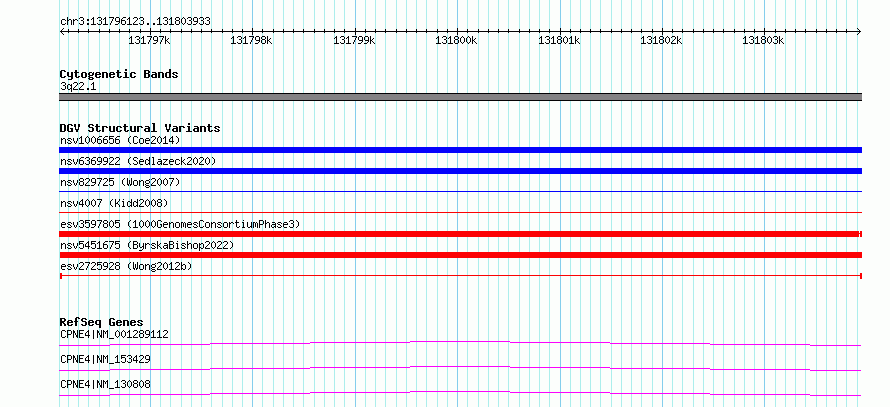Open transcript CPNE4|NM_153429 label

pyautogui.click(x=105, y=359)
